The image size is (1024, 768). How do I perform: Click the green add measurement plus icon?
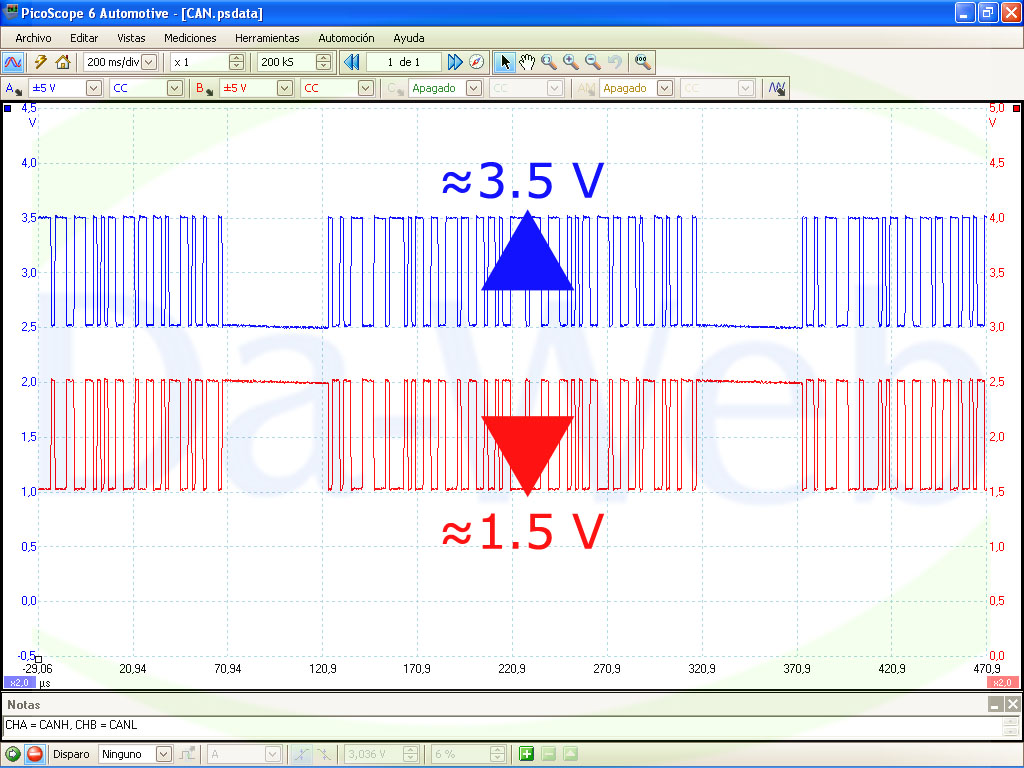(526, 754)
